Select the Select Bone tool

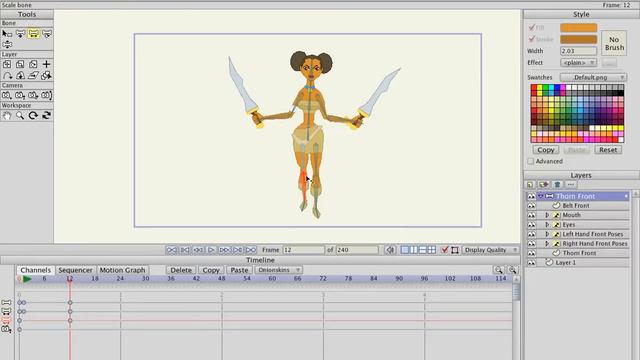(7, 33)
